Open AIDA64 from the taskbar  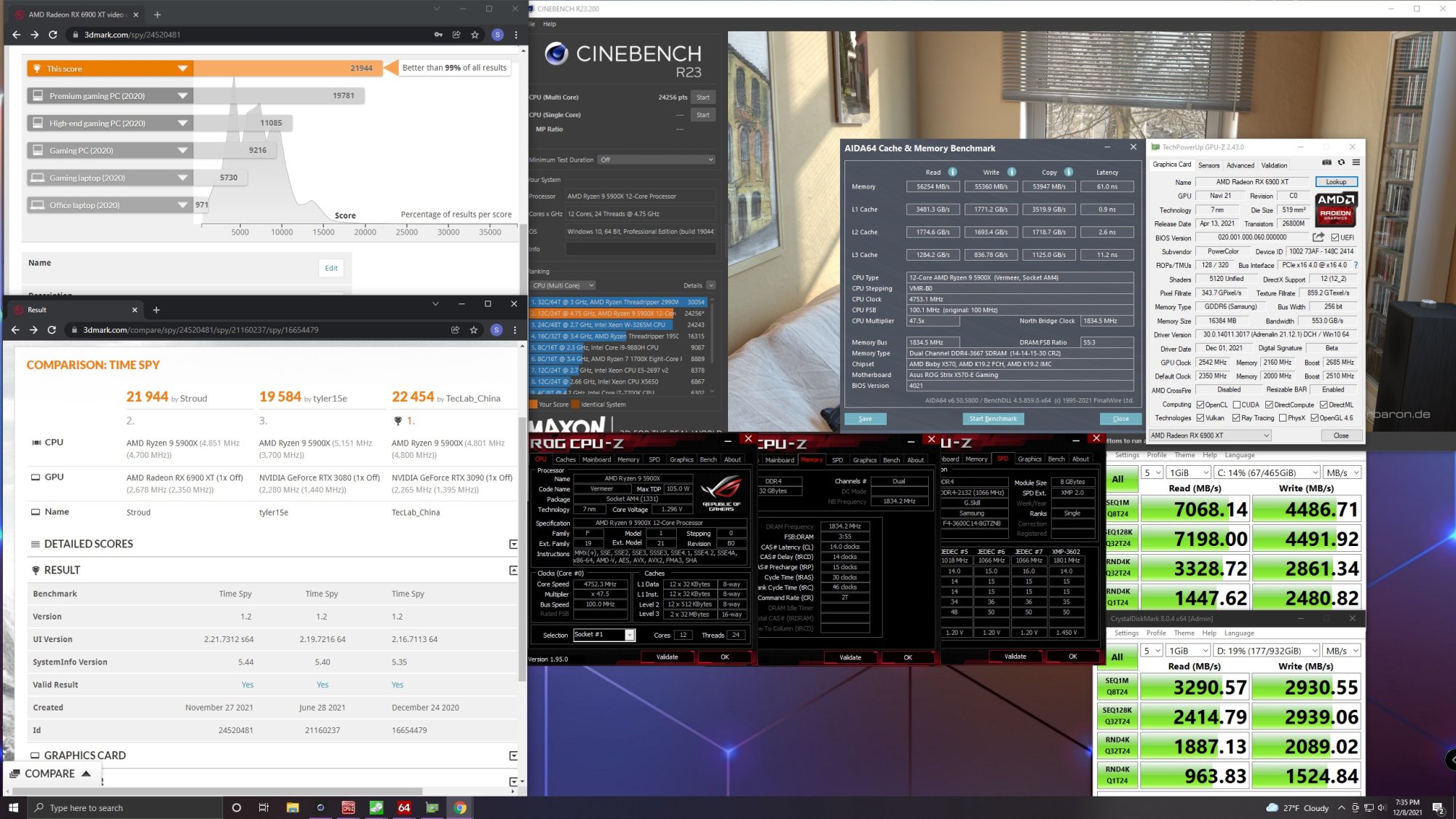point(404,807)
